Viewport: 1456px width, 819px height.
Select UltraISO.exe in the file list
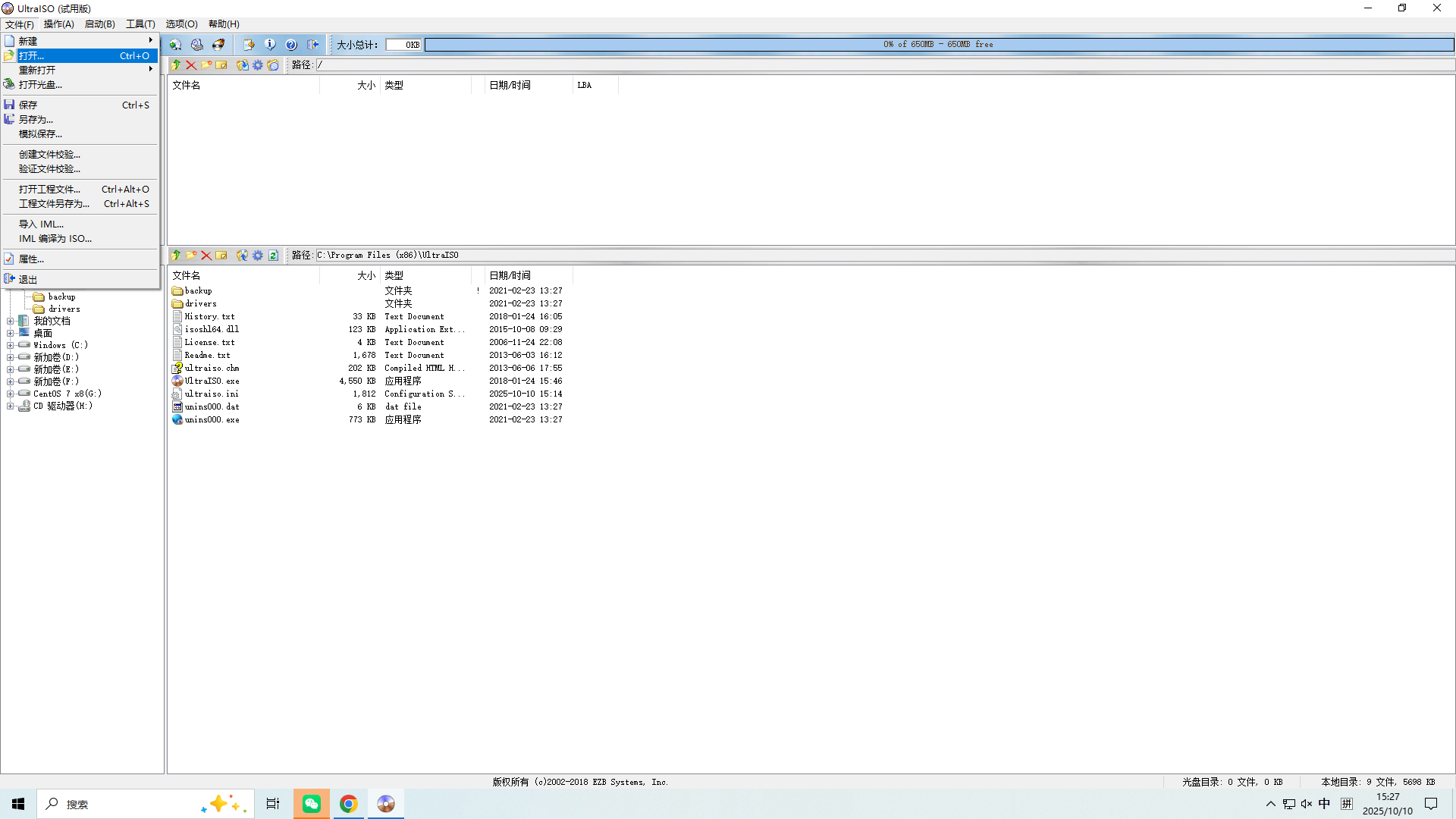pos(212,381)
